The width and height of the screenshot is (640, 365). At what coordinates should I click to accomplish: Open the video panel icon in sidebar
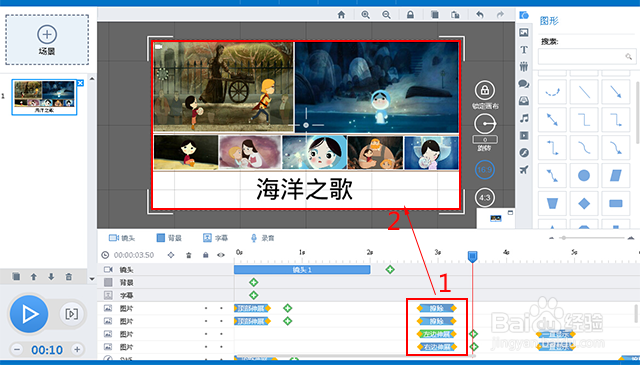524,136
